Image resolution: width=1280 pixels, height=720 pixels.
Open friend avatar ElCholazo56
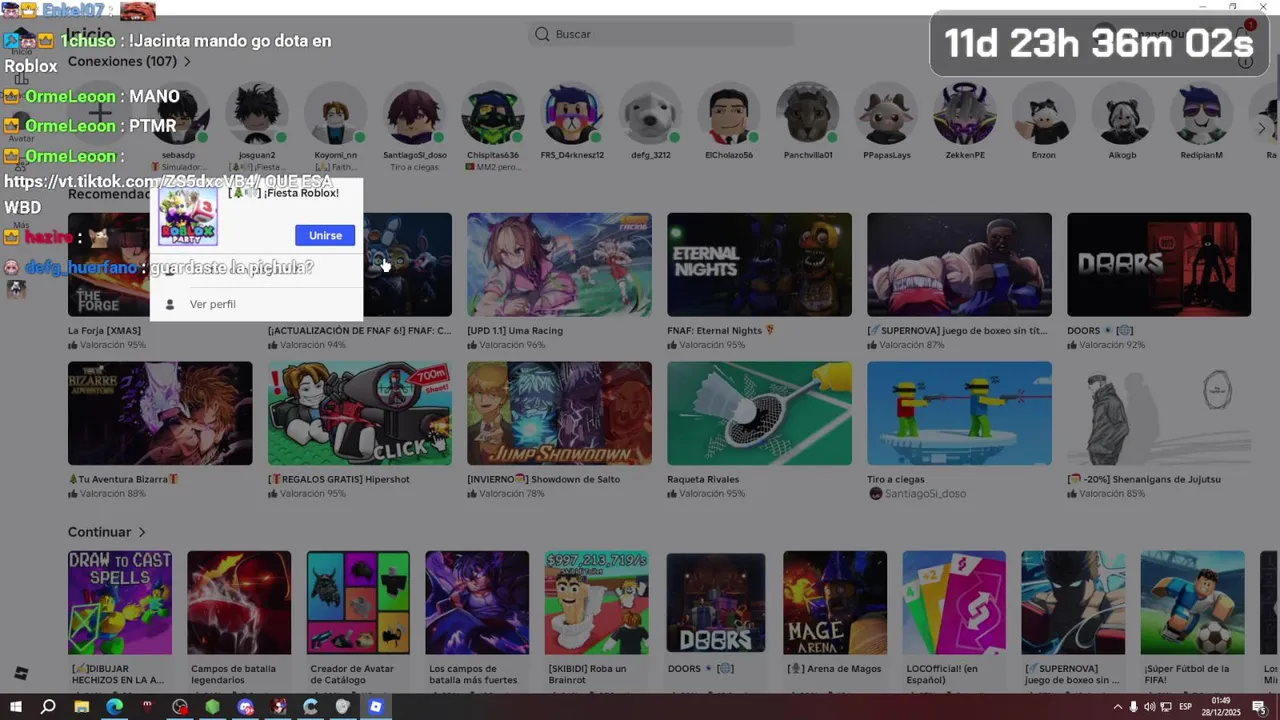coord(729,114)
